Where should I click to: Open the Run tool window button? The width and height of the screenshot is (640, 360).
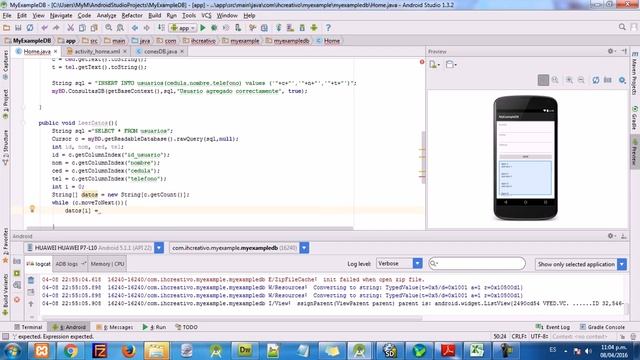[x=154, y=327]
